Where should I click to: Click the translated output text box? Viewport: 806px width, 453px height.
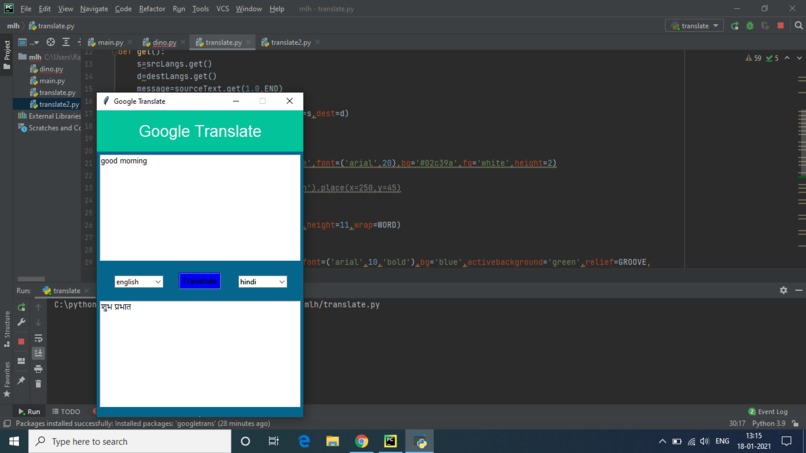click(x=200, y=354)
